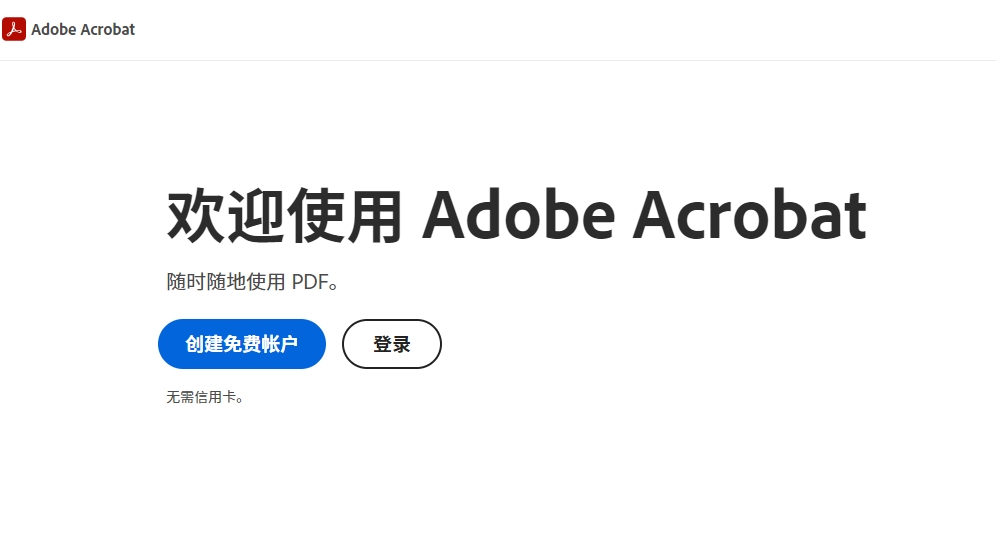This screenshot has width=996, height=548.
Task: Click the 欢迎使用 Adobe Acrobat headline
Action: coord(516,215)
